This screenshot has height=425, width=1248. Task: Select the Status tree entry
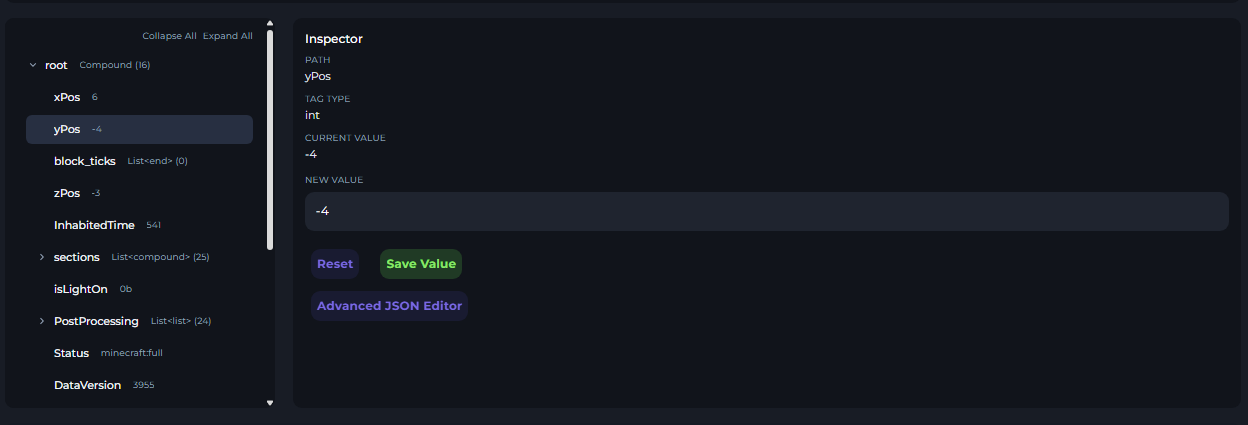(x=71, y=353)
